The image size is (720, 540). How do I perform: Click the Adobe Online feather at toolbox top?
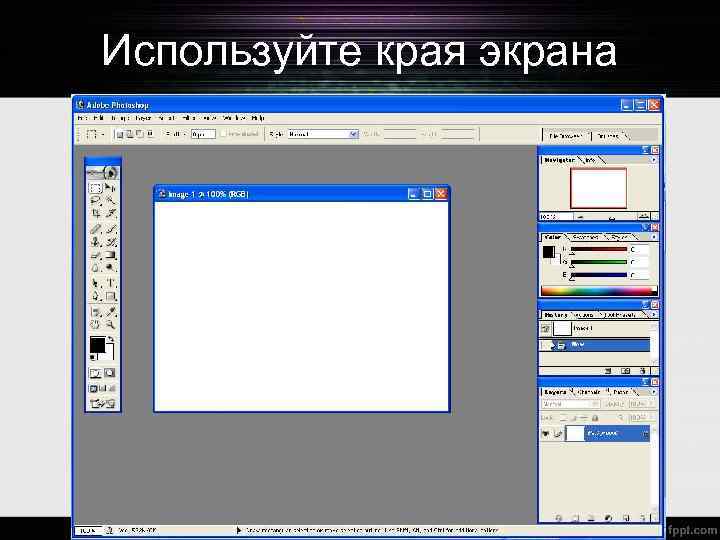pyautogui.click(x=103, y=173)
